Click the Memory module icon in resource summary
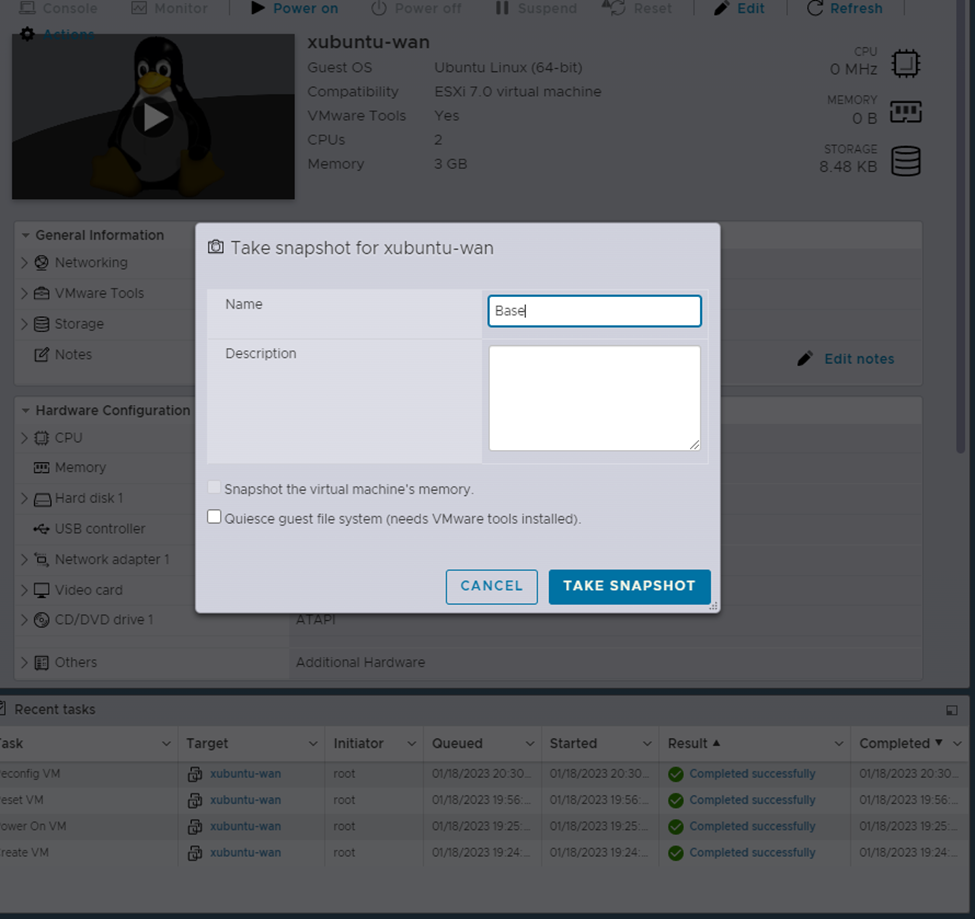Viewport: 975px width, 919px height. [x=905, y=112]
